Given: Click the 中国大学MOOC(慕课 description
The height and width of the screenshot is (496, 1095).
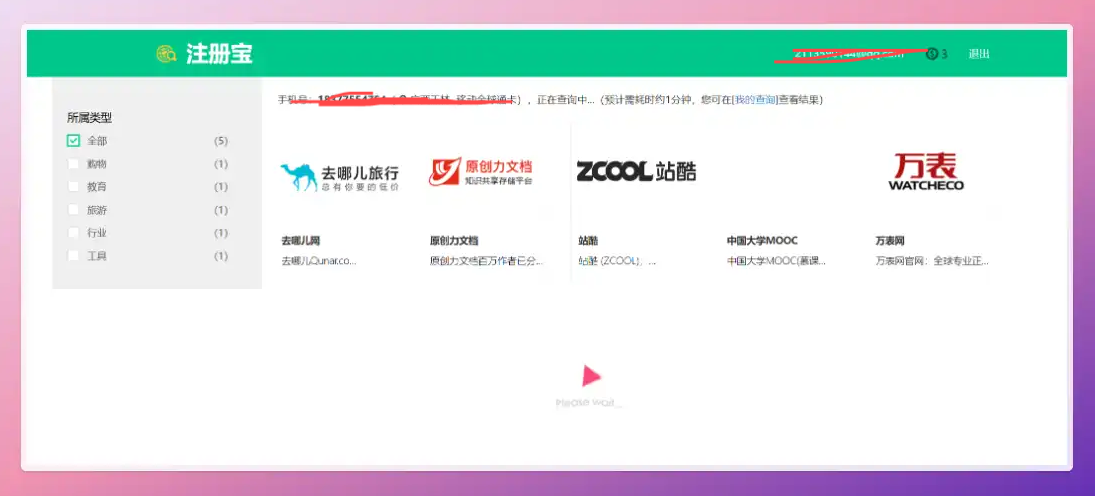Looking at the screenshot, I should pos(777,261).
